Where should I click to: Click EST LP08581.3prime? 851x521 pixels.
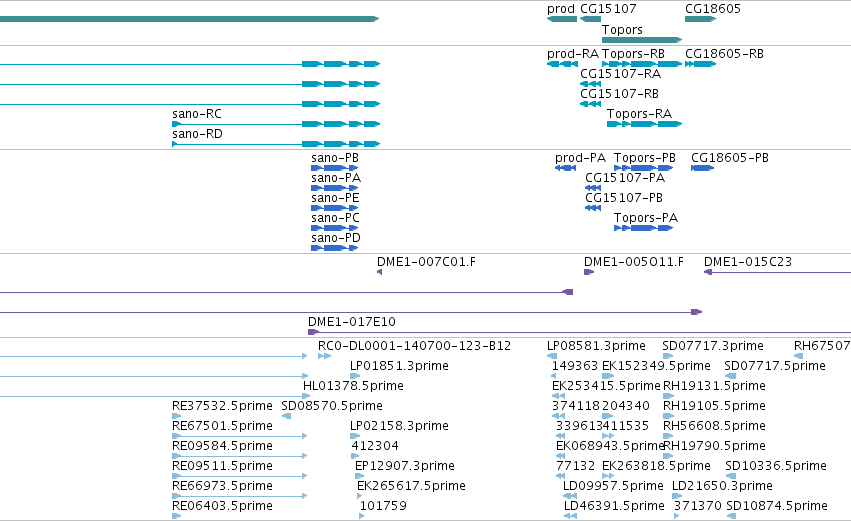click(x=551, y=357)
